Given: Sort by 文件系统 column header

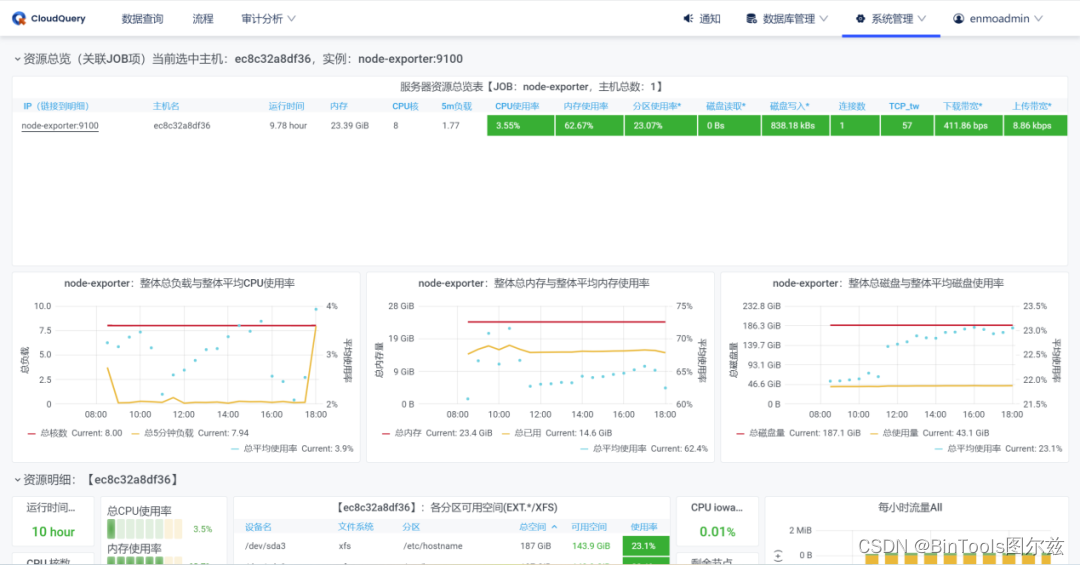Looking at the screenshot, I should point(355,527).
